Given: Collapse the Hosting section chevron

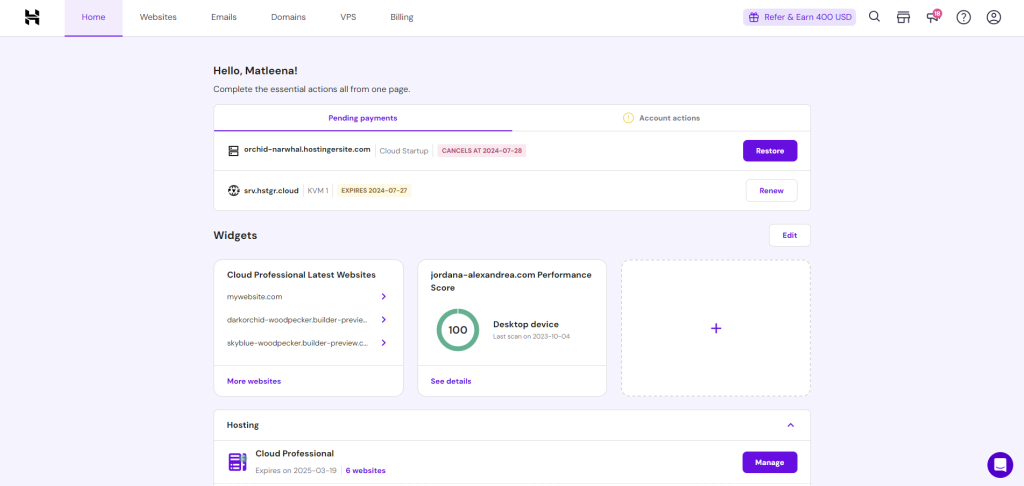Looking at the screenshot, I should coord(790,425).
